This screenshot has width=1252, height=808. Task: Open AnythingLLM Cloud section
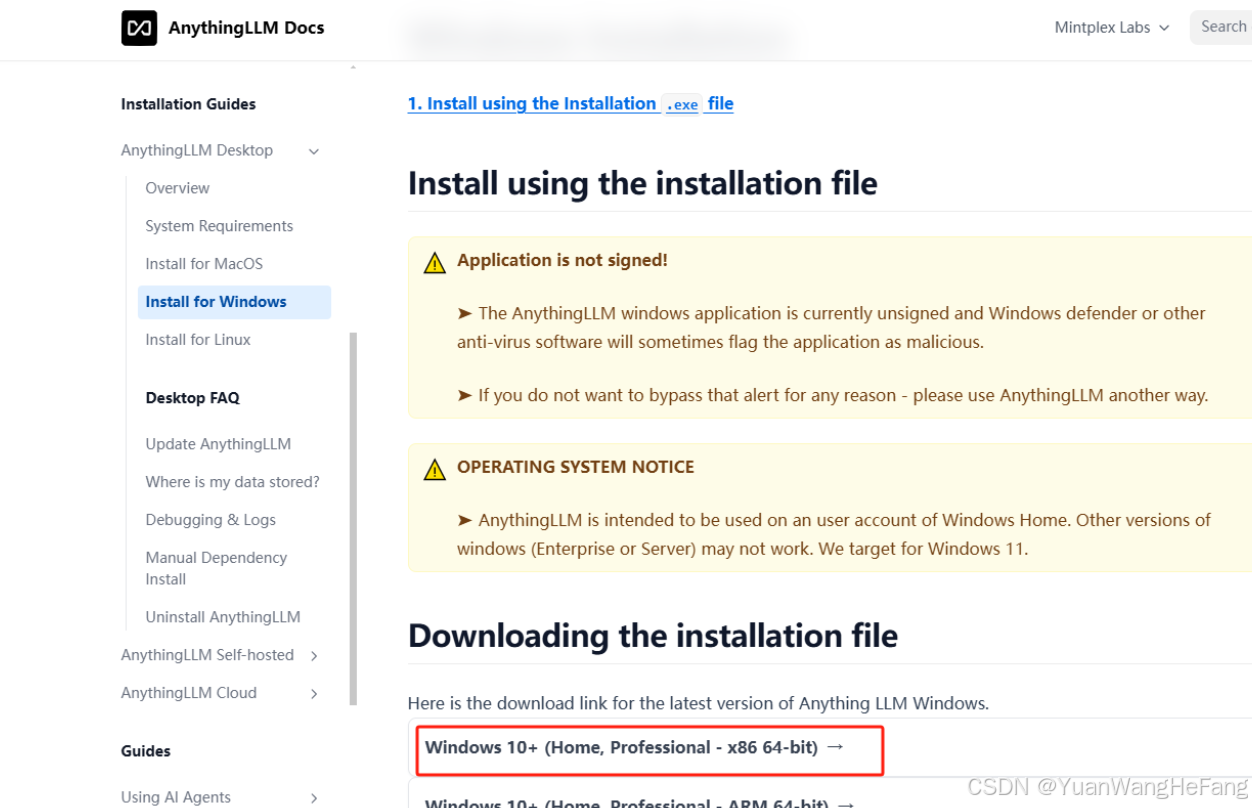point(189,693)
